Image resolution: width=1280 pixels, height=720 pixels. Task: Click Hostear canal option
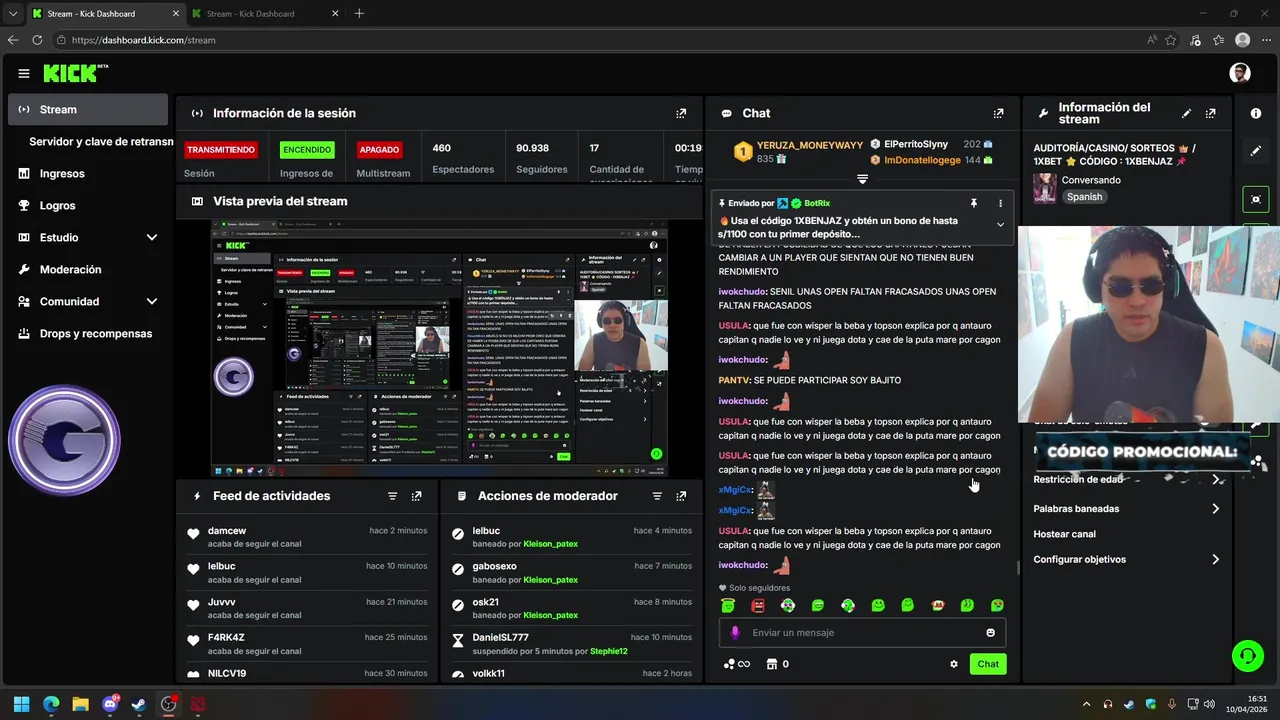tap(1065, 534)
